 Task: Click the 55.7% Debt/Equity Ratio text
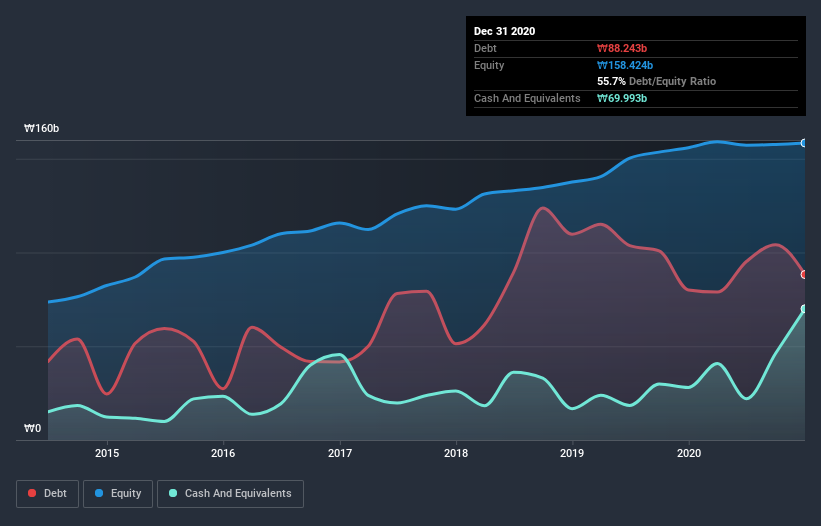coord(657,82)
